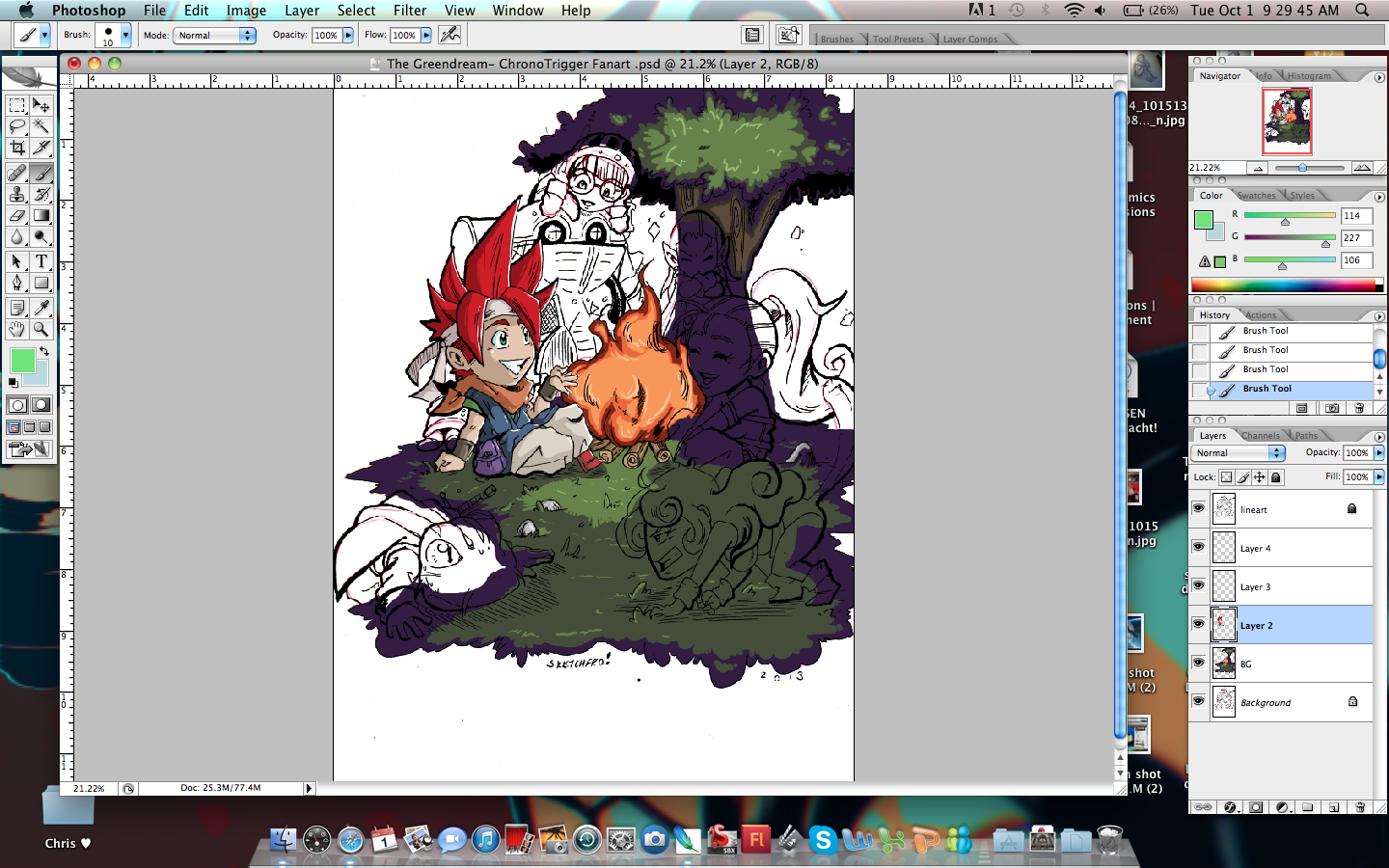Hide the Background layer
The height and width of the screenshot is (868, 1389).
(x=1199, y=701)
